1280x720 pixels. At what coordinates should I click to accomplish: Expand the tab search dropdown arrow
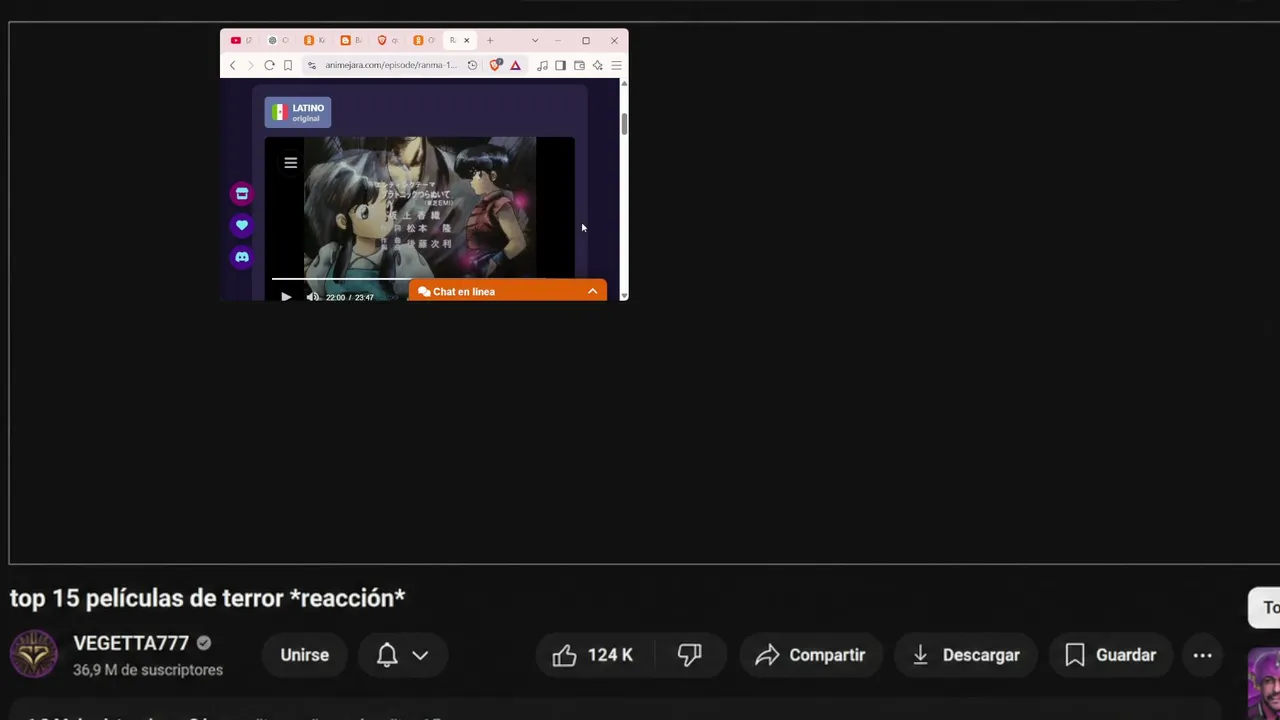pos(535,40)
